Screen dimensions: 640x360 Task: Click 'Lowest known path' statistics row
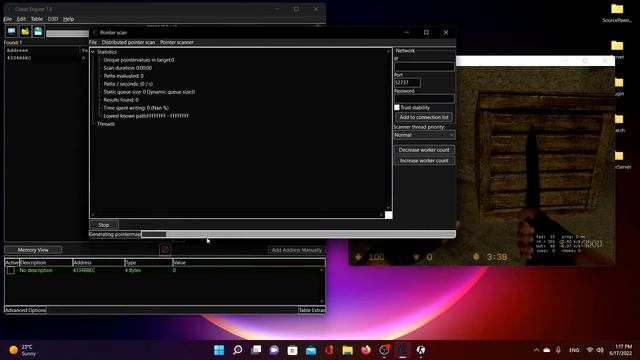pyautogui.click(x=146, y=116)
